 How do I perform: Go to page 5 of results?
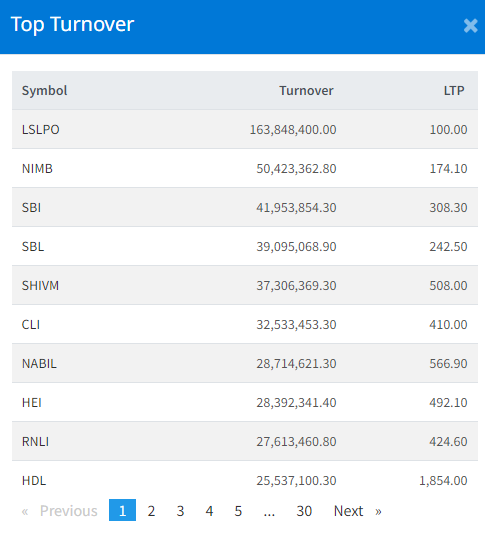[x=238, y=511]
